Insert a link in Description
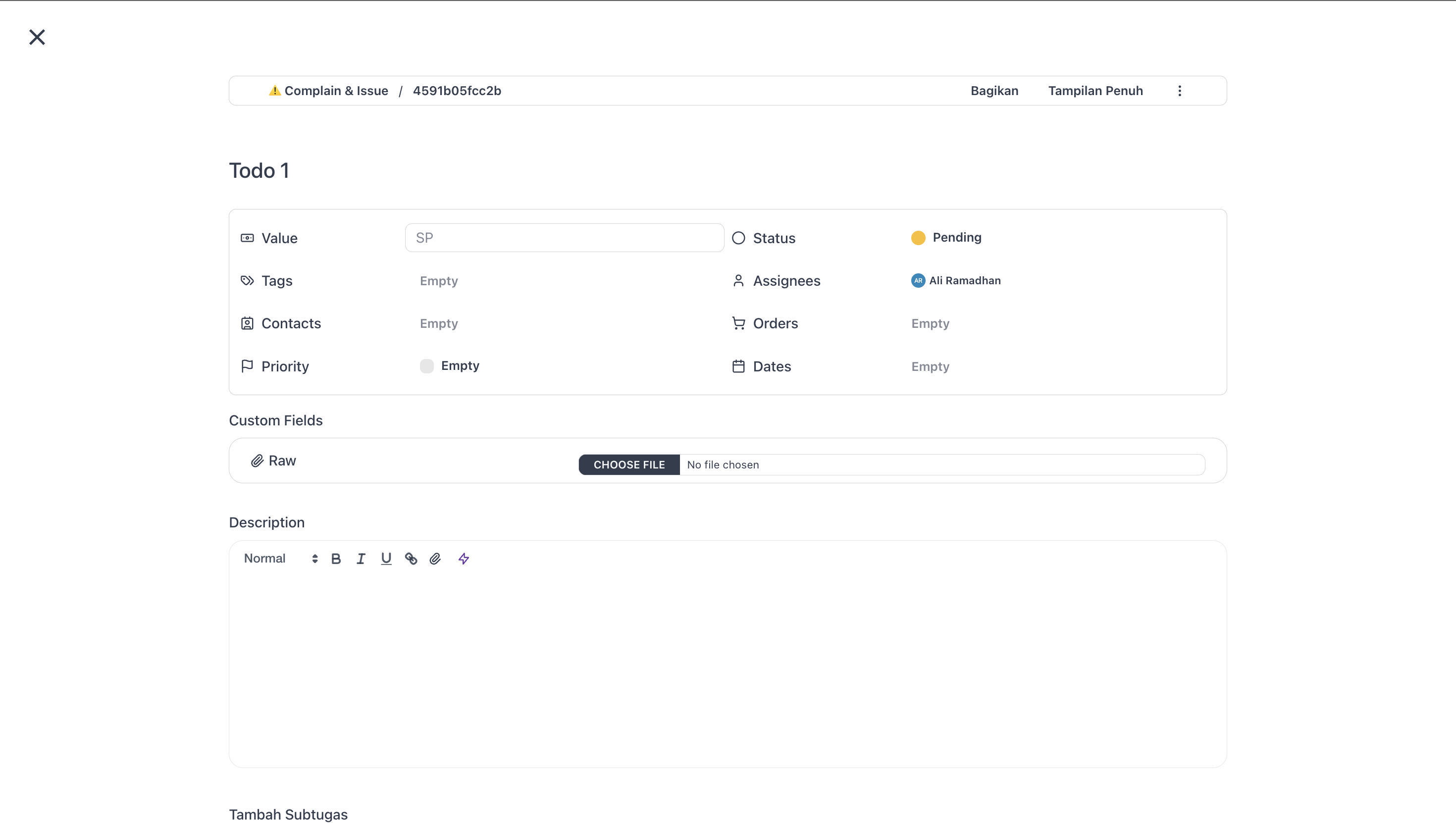 [411, 559]
